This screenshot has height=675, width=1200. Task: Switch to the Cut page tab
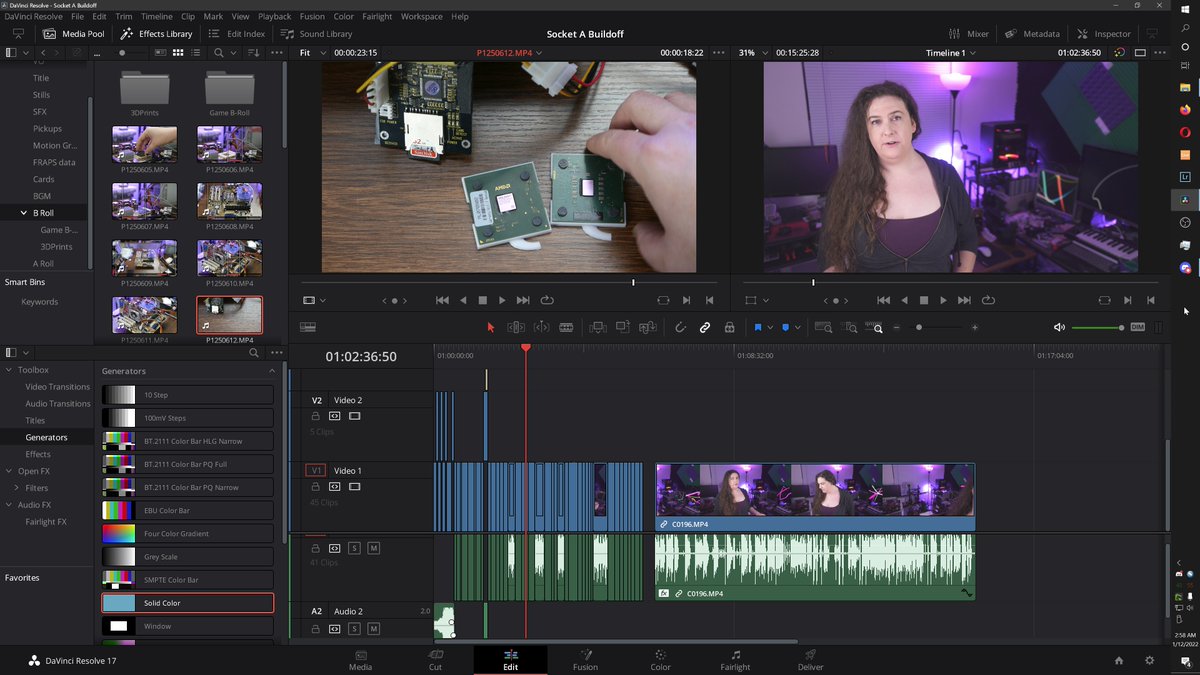tap(436, 660)
